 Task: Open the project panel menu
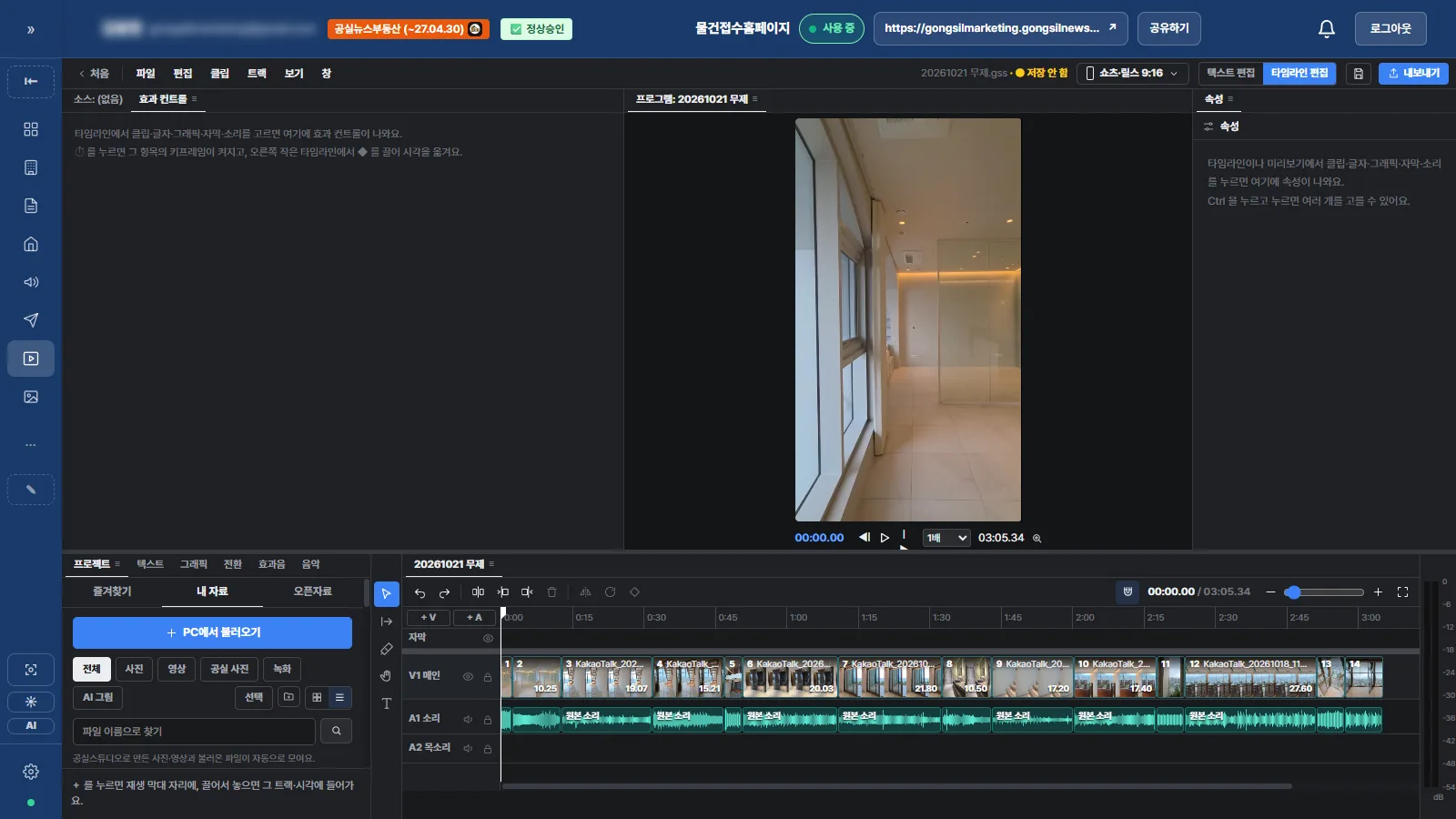[117, 564]
